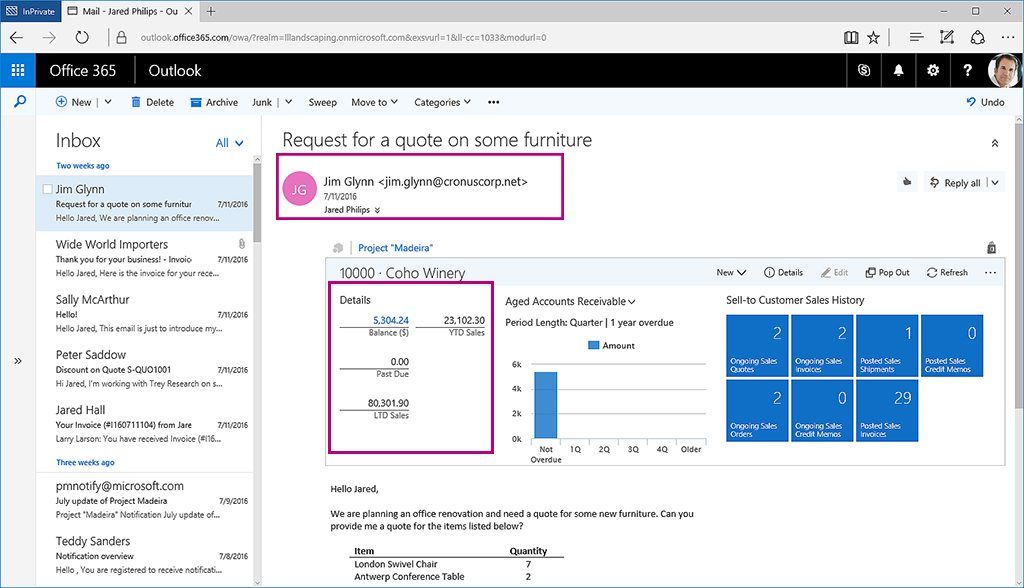Viewport: 1024px width, 588px height.
Task: Open the Wide World Importers email
Action: click(x=144, y=258)
